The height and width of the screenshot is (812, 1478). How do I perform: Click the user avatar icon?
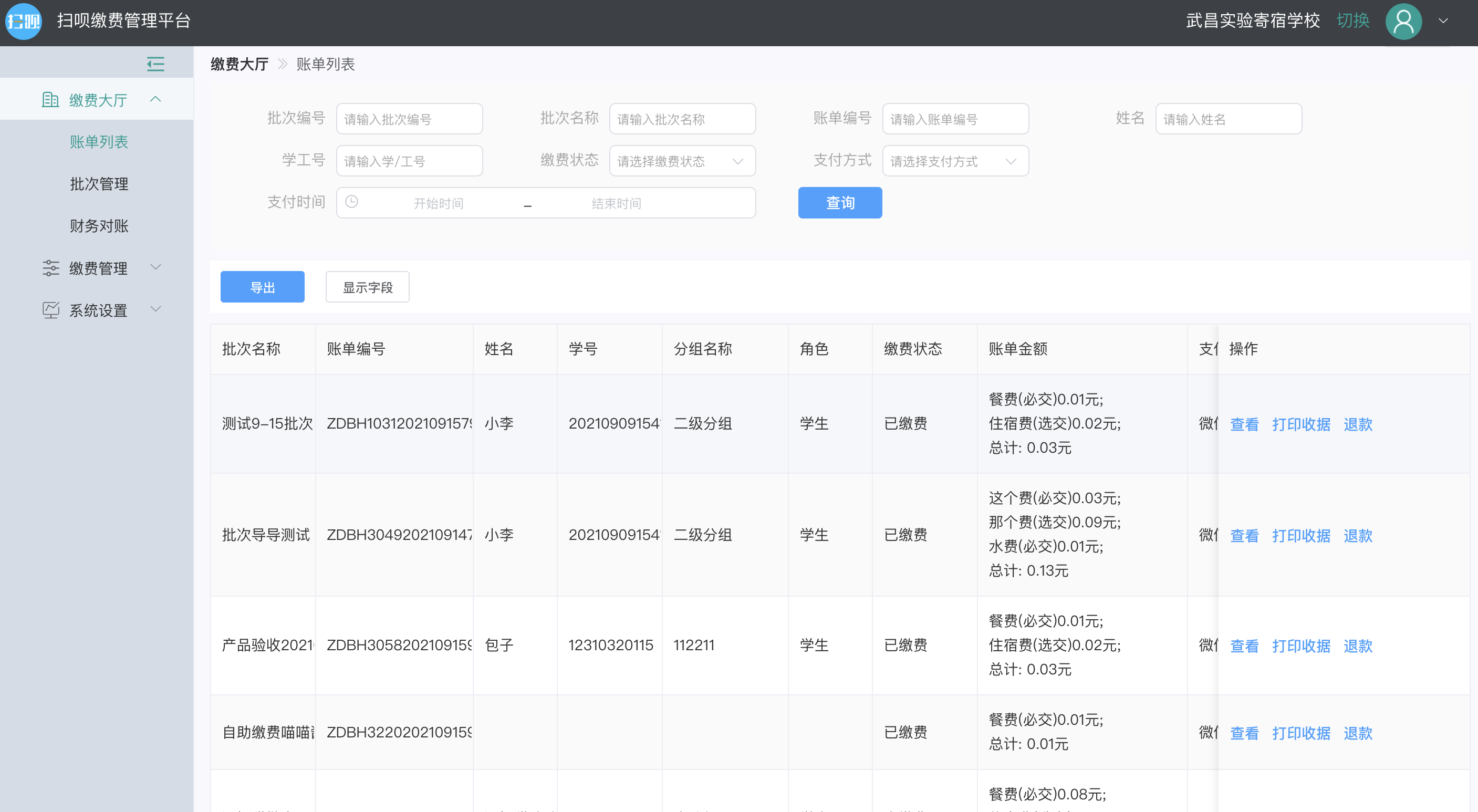1403,21
